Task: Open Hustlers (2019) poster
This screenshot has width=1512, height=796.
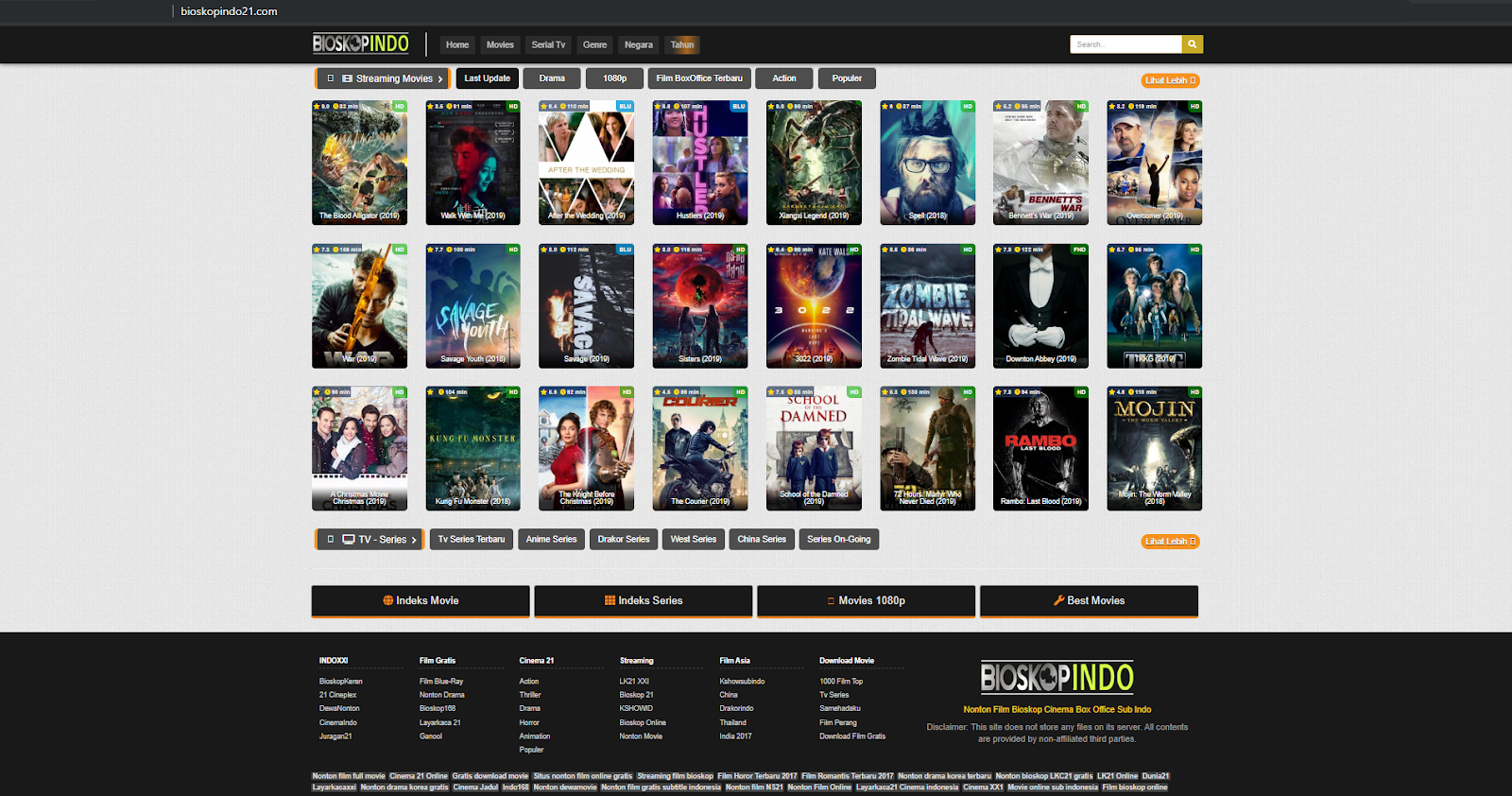Action: coord(700,163)
